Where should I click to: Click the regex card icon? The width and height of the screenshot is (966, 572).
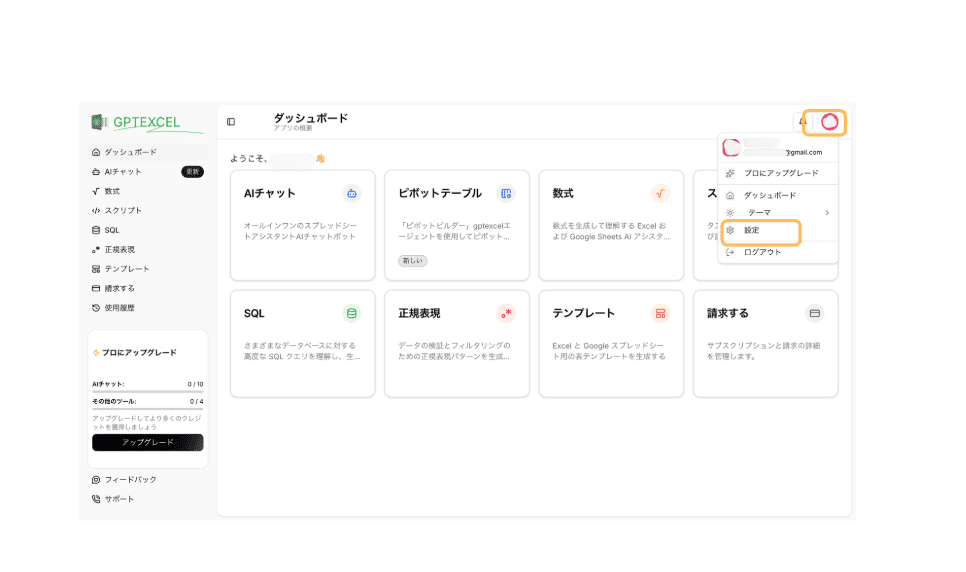coord(506,313)
